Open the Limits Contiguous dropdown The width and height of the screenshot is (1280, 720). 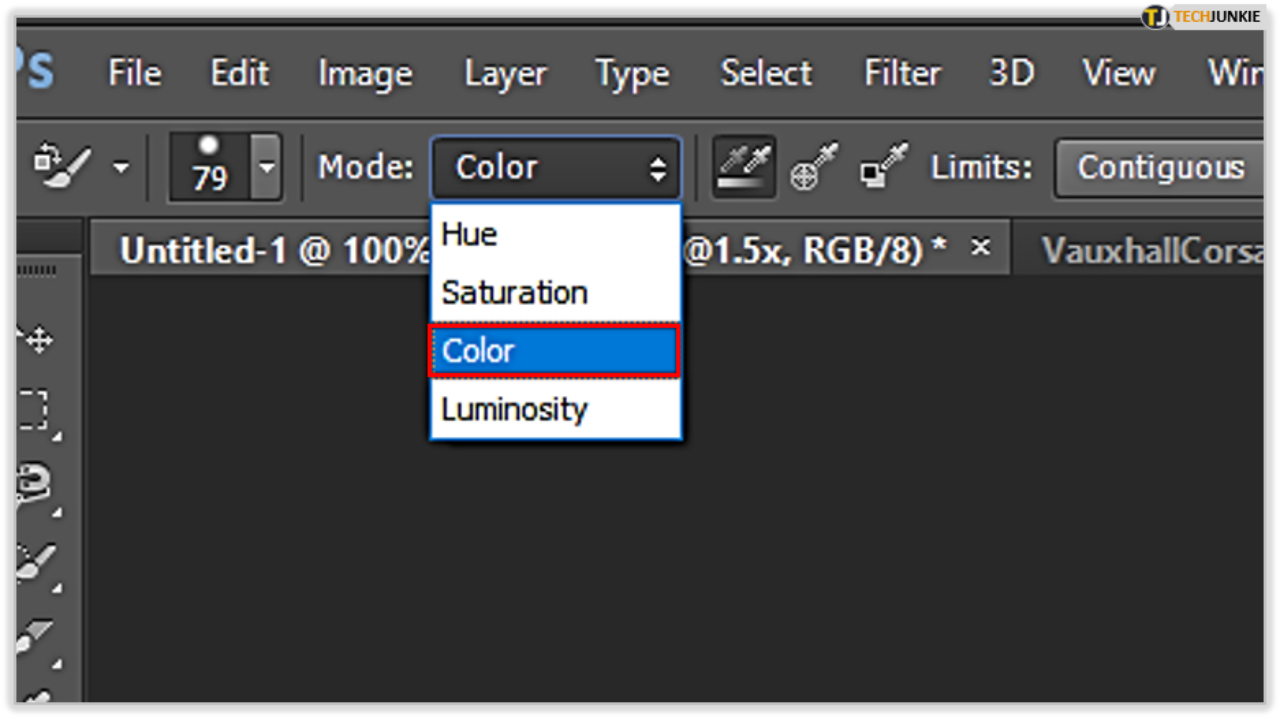[1160, 168]
